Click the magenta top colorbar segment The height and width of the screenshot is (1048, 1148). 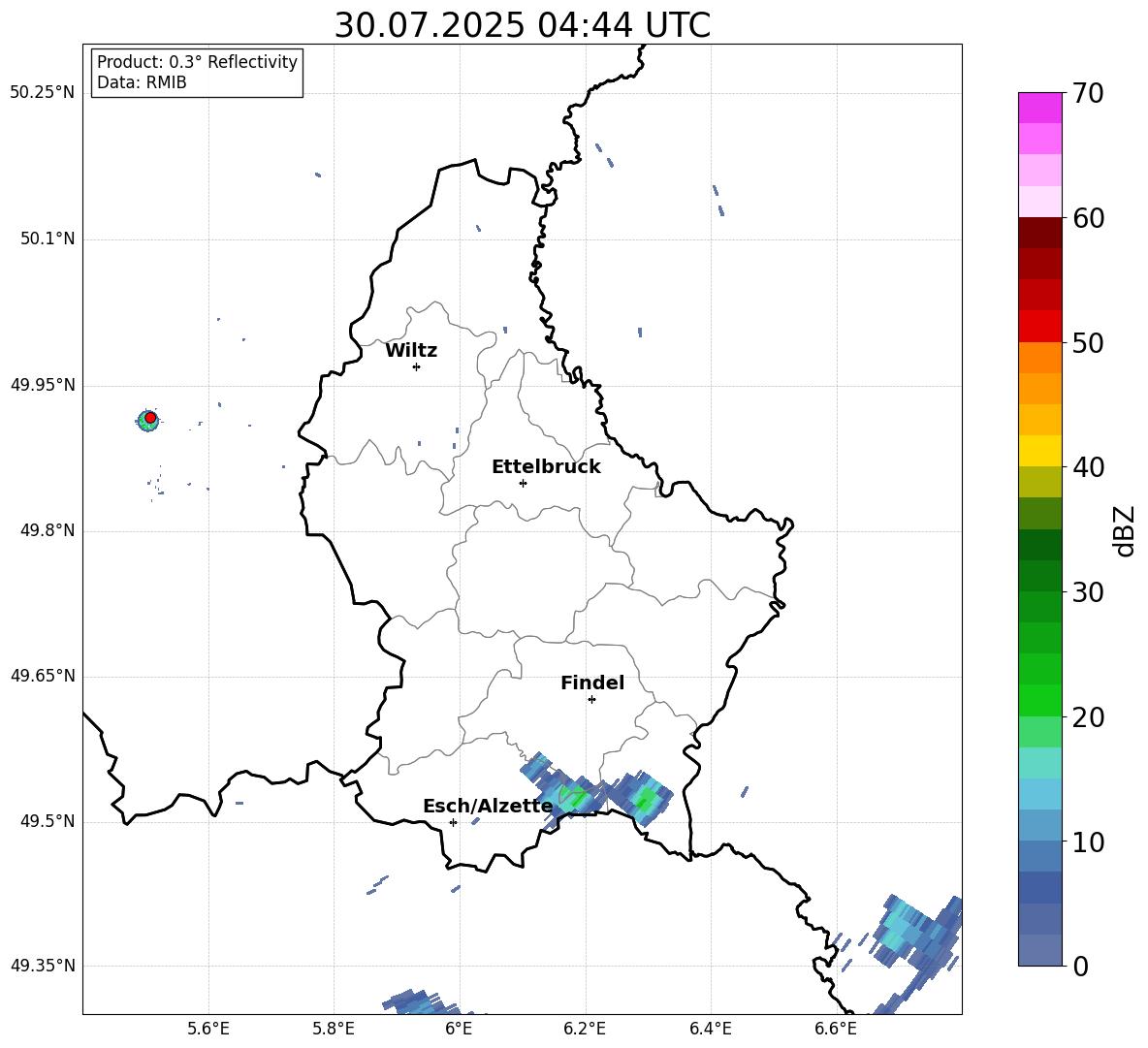pos(1039,108)
